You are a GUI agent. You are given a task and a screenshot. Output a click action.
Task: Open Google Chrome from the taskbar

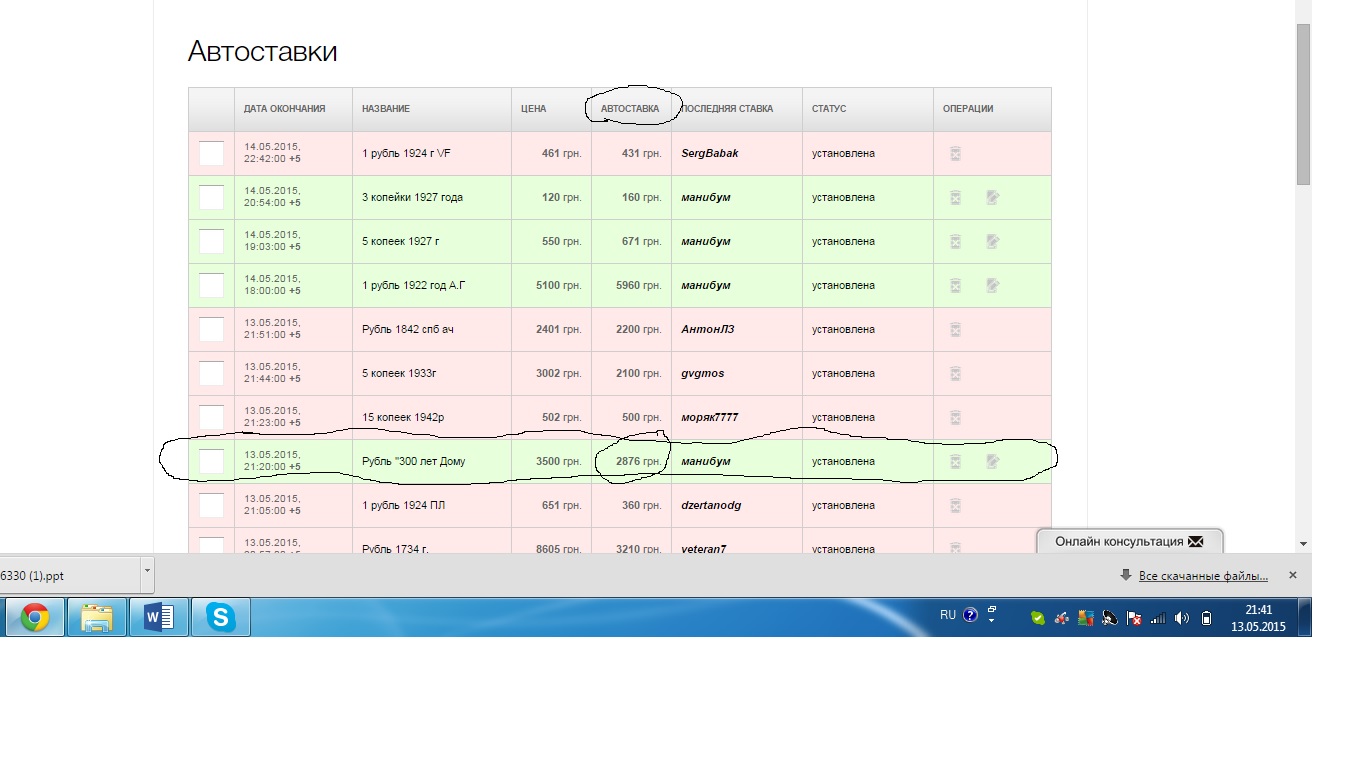35,618
